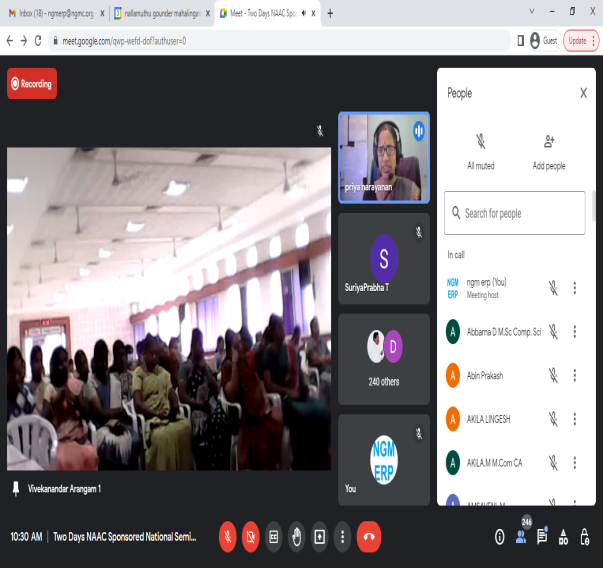This screenshot has height=568, width=603.
Task: Open meeting details info icon
Action: click(500, 537)
